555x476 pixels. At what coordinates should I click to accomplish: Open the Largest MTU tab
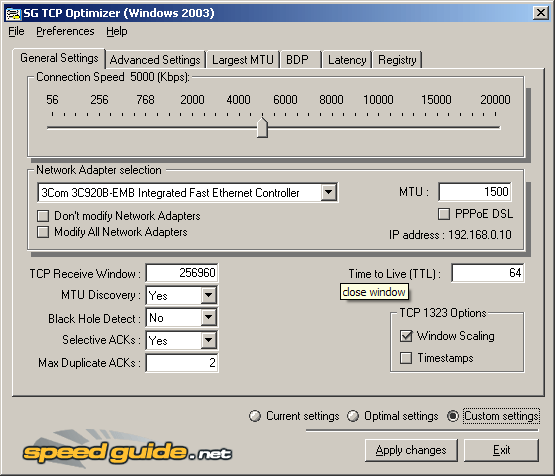pos(243,59)
